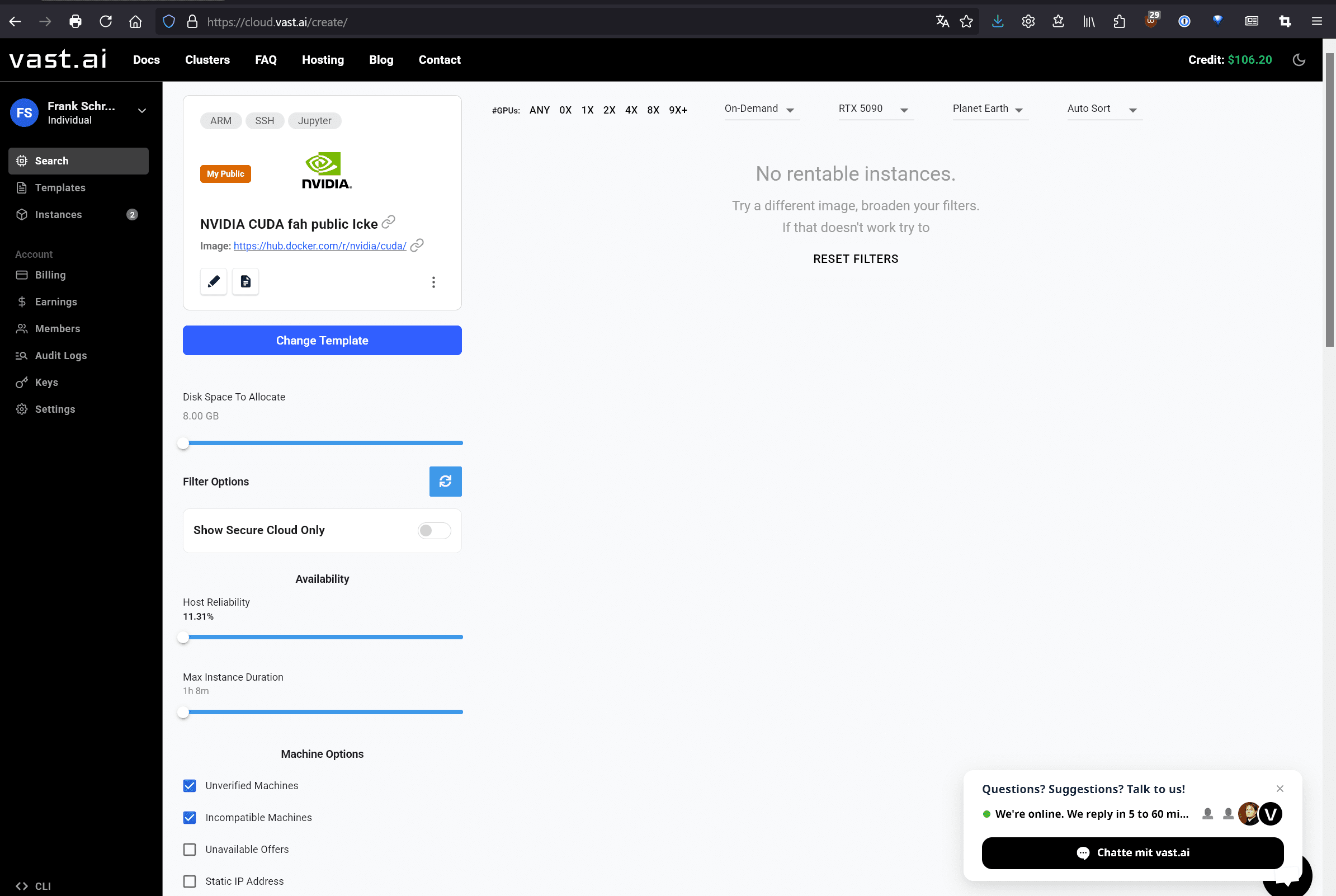The height and width of the screenshot is (896, 1336).
Task: Select the 4X GPU count filter
Action: pos(631,110)
